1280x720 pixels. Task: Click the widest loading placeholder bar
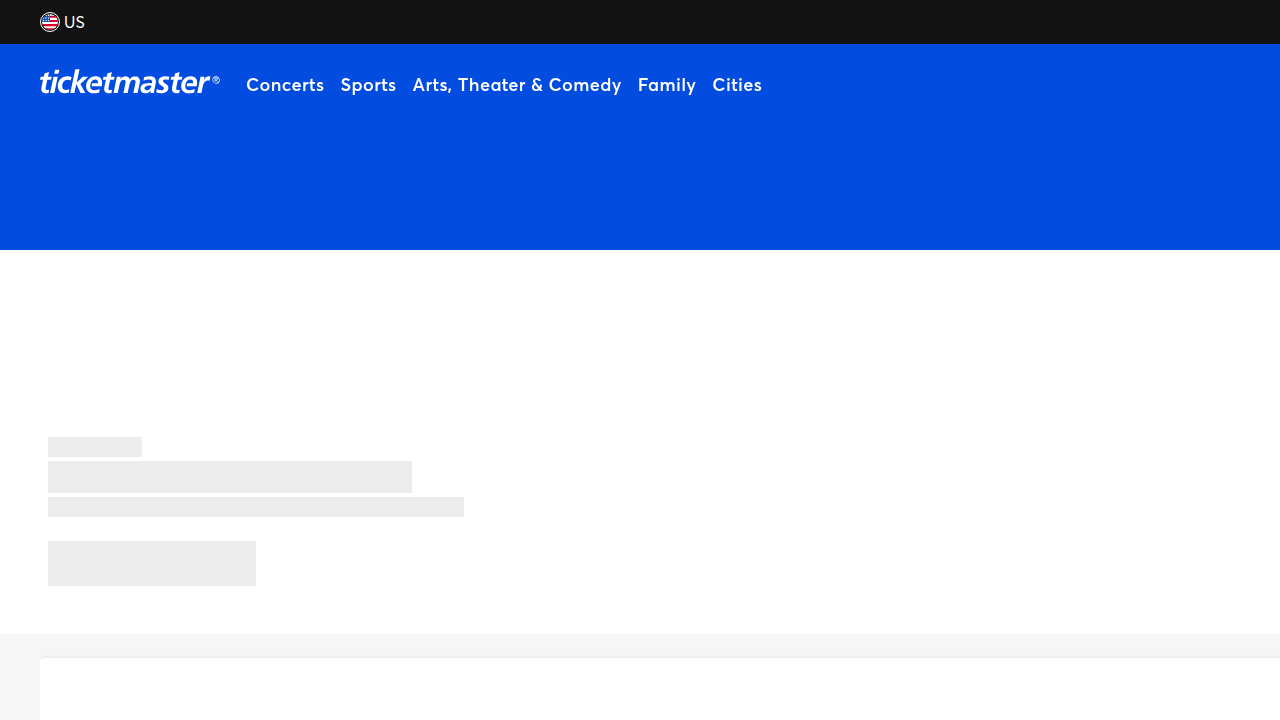(256, 507)
